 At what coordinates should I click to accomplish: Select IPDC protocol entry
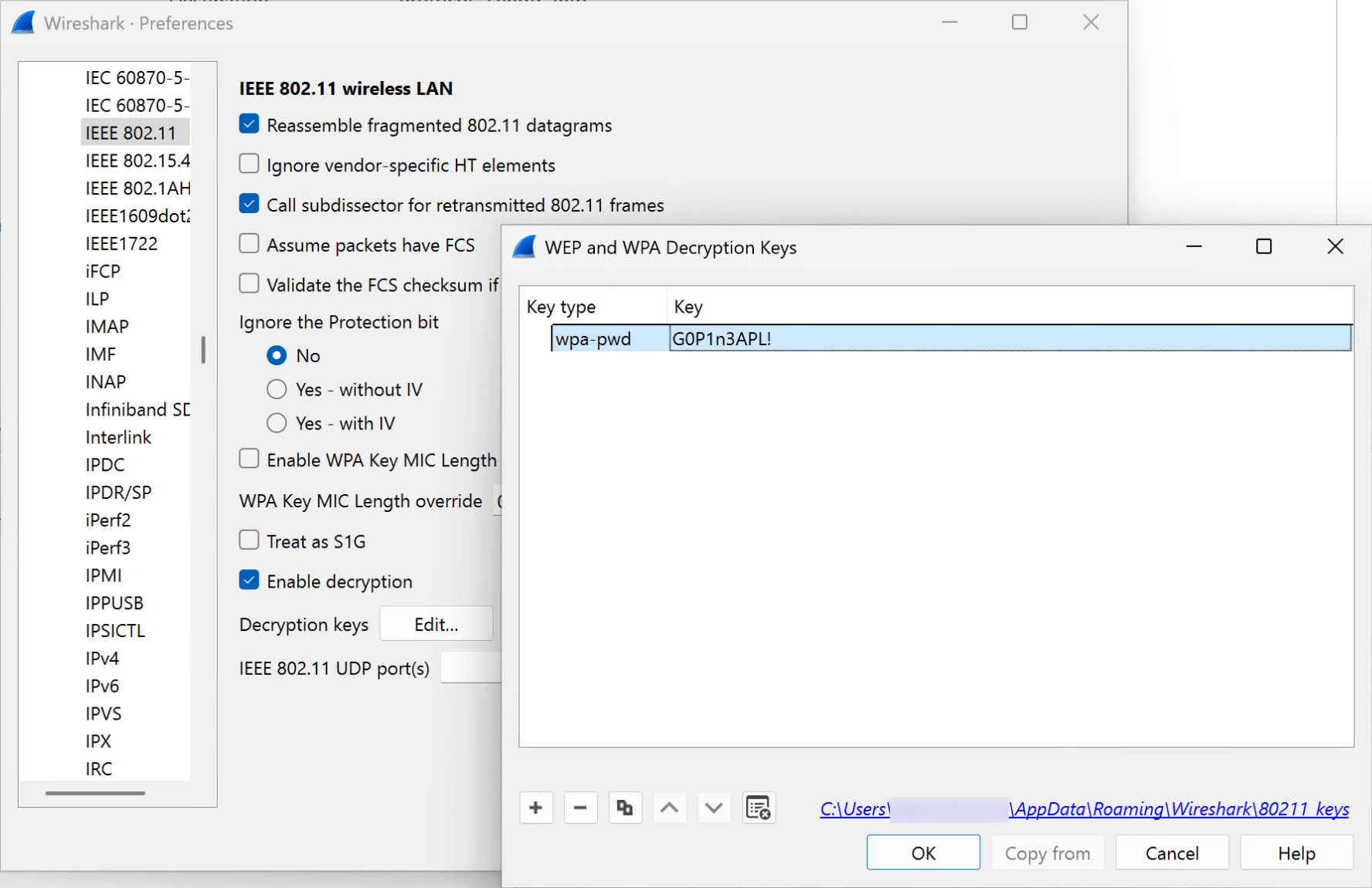pyautogui.click(x=105, y=465)
